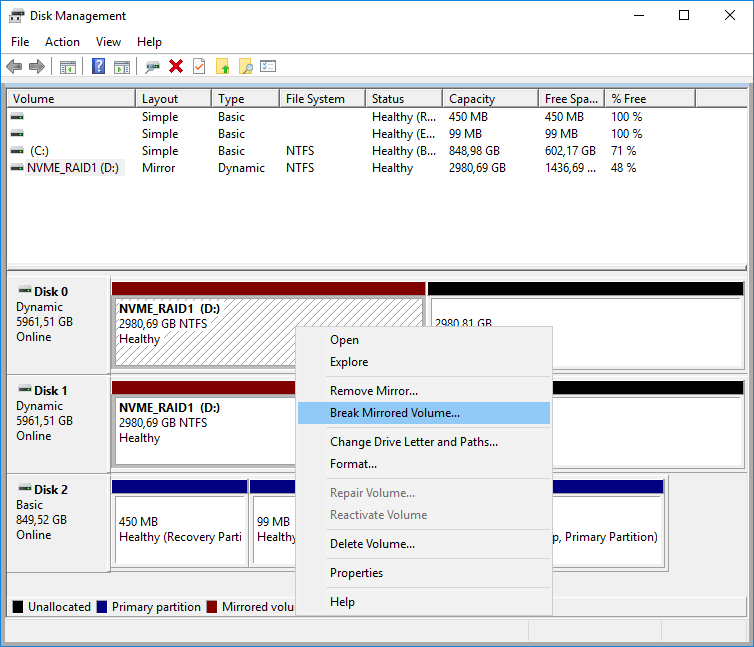Viewport: 754px width, 647px height.
Task: Open the File menu
Action: click(20, 42)
